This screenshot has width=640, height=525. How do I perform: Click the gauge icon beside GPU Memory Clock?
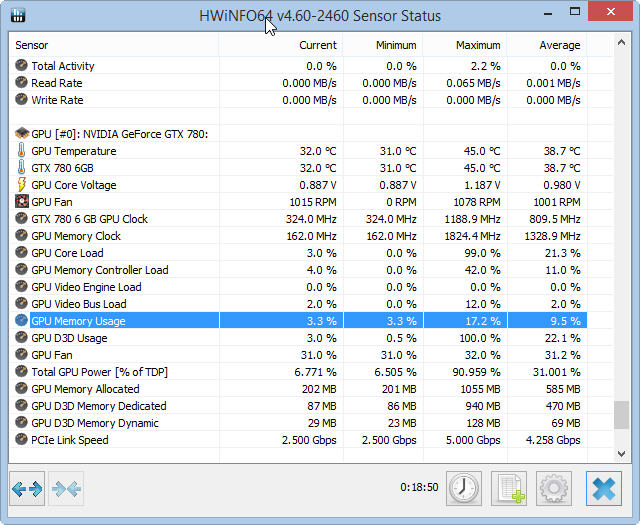21,236
